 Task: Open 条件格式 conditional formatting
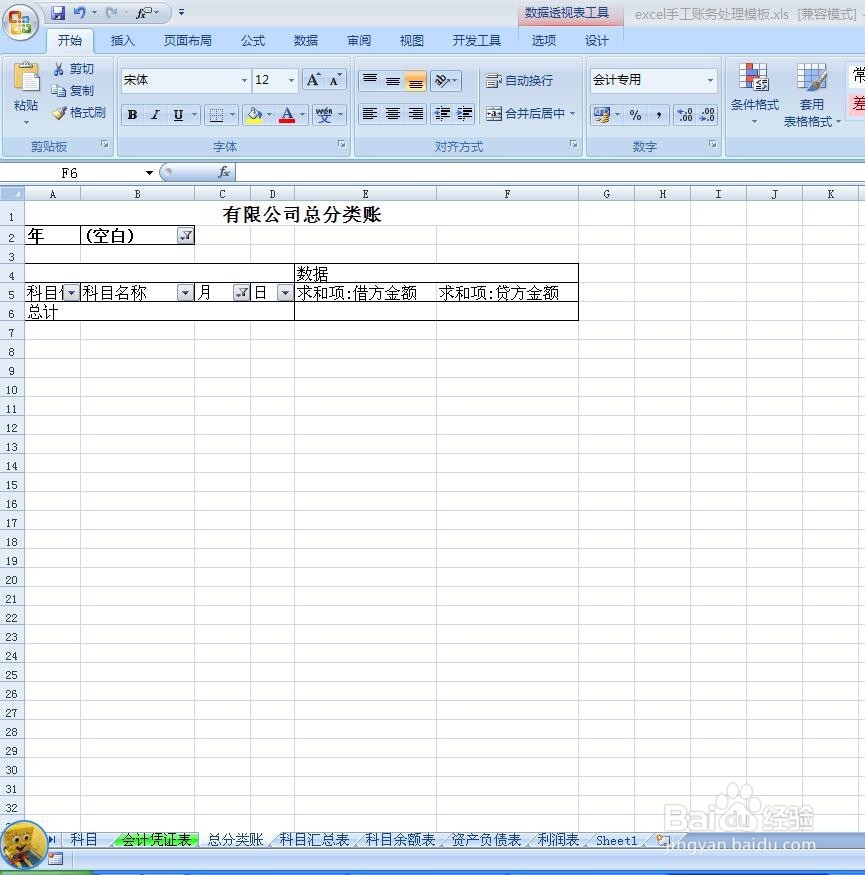[753, 90]
